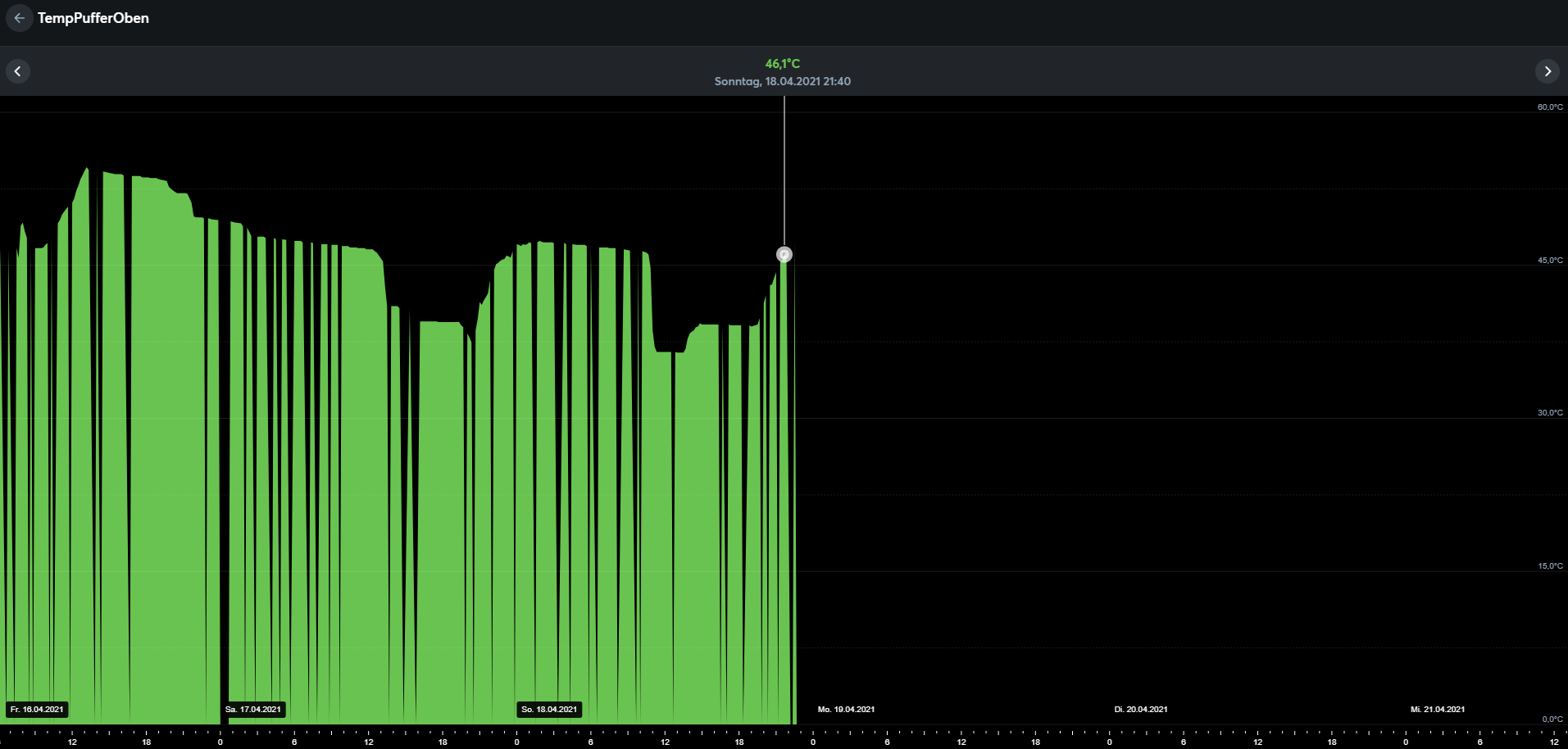Jump to the Sa. 17.04.2021 date label

pyautogui.click(x=253, y=710)
